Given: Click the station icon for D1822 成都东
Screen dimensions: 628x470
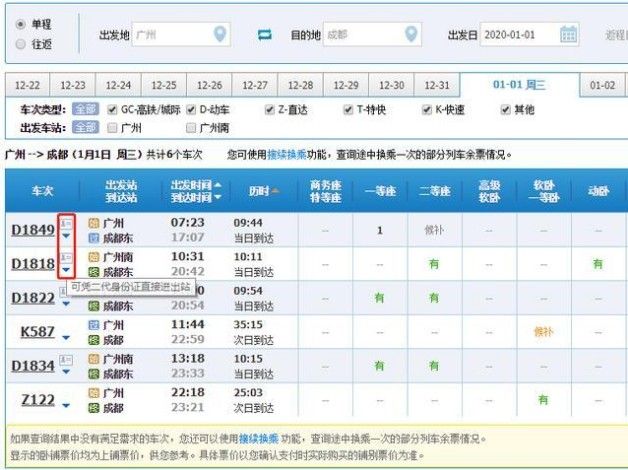Looking at the screenshot, I should 94,306.
